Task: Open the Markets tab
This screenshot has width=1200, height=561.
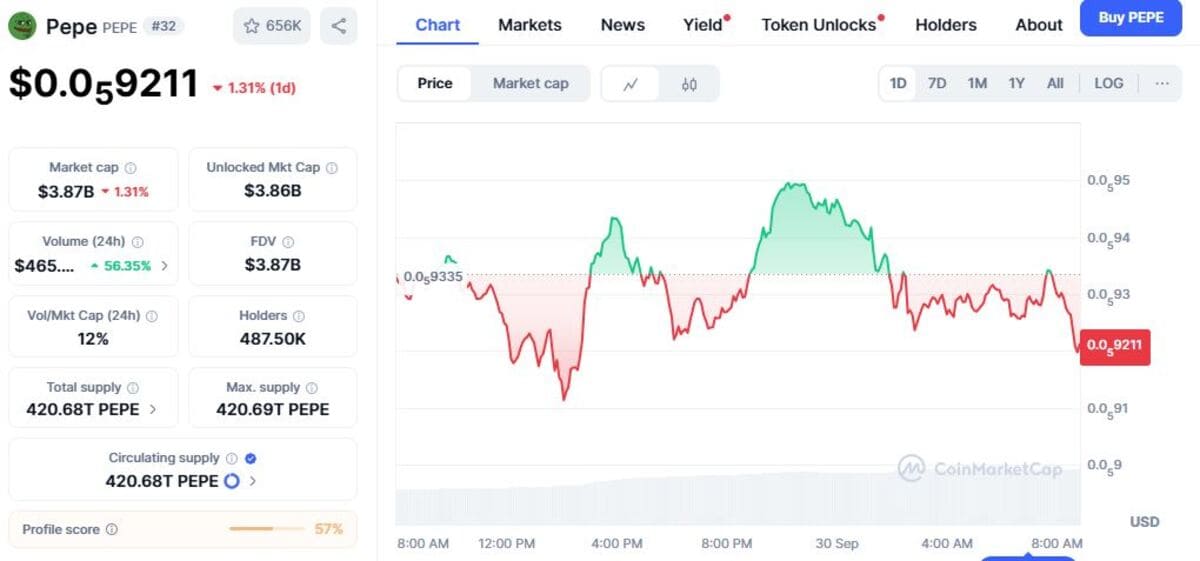Action: click(530, 25)
